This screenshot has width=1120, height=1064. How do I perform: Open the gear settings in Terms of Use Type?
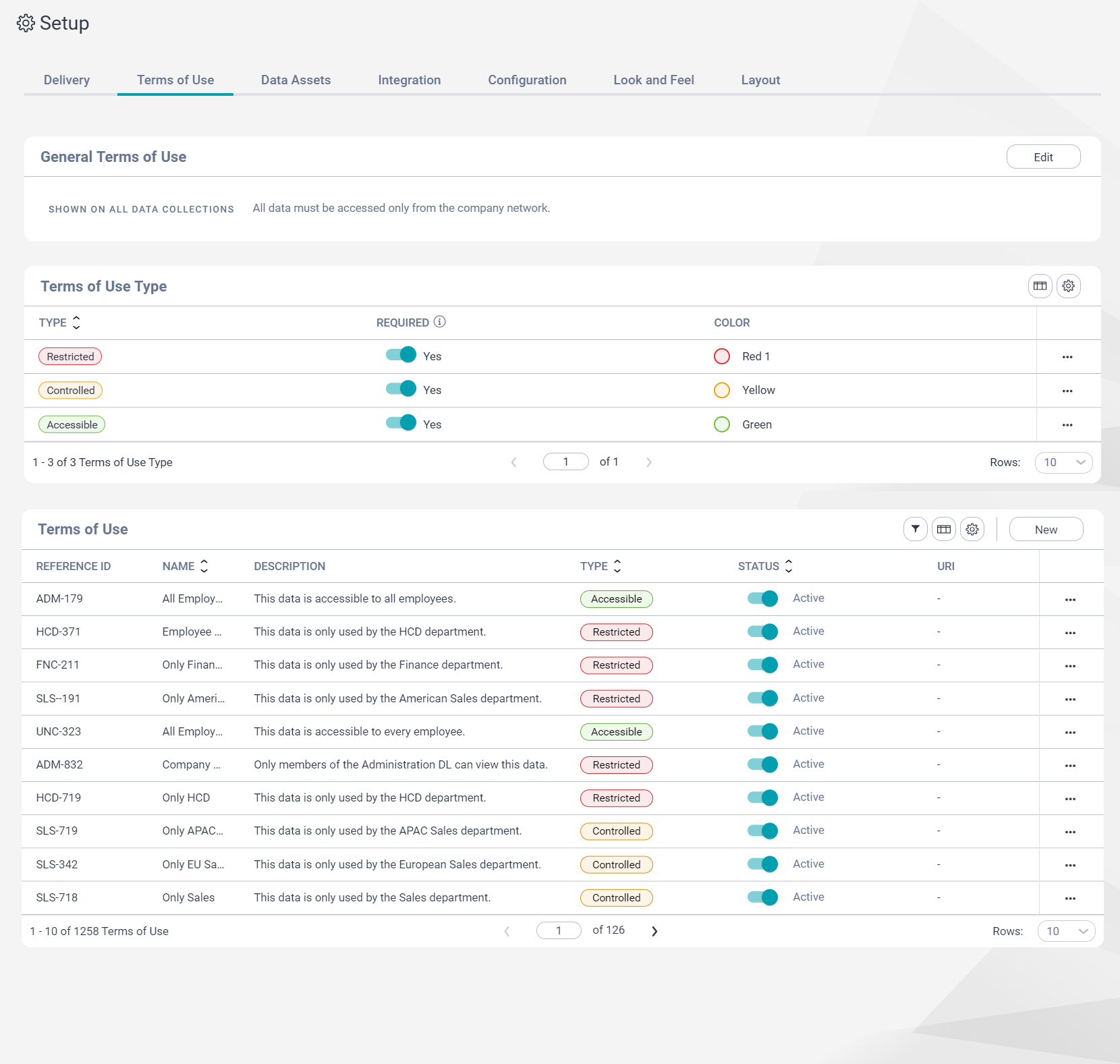coord(1068,286)
